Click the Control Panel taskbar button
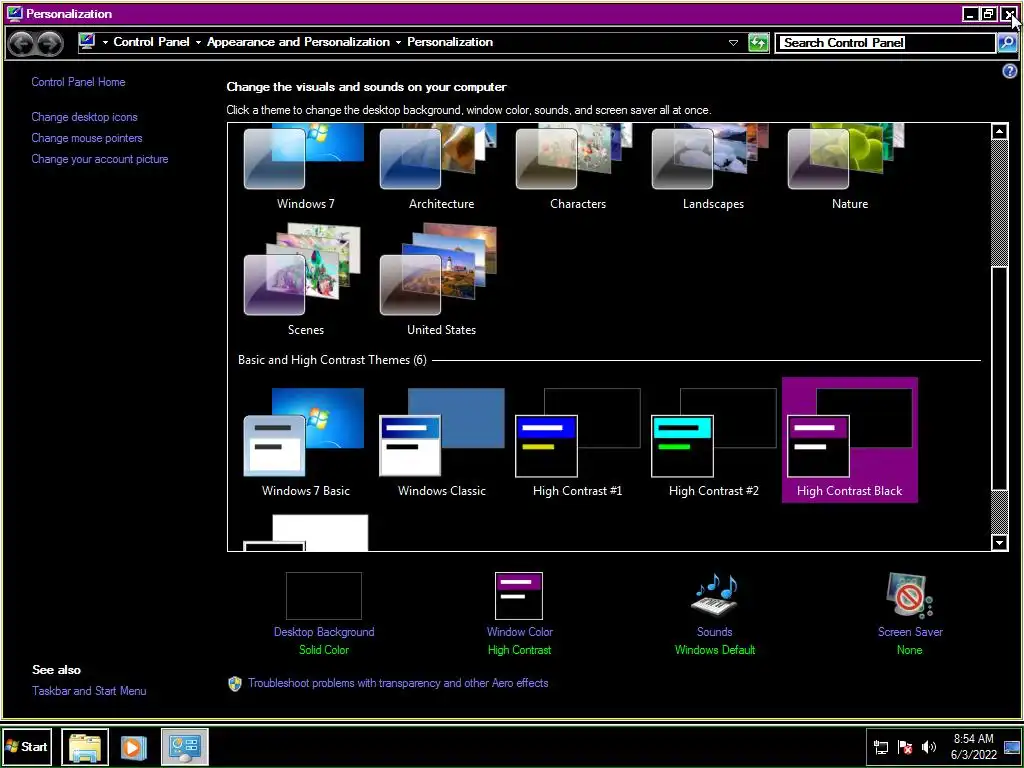This screenshot has height=768, width=1024. pyautogui.click(x=184, y=746)
